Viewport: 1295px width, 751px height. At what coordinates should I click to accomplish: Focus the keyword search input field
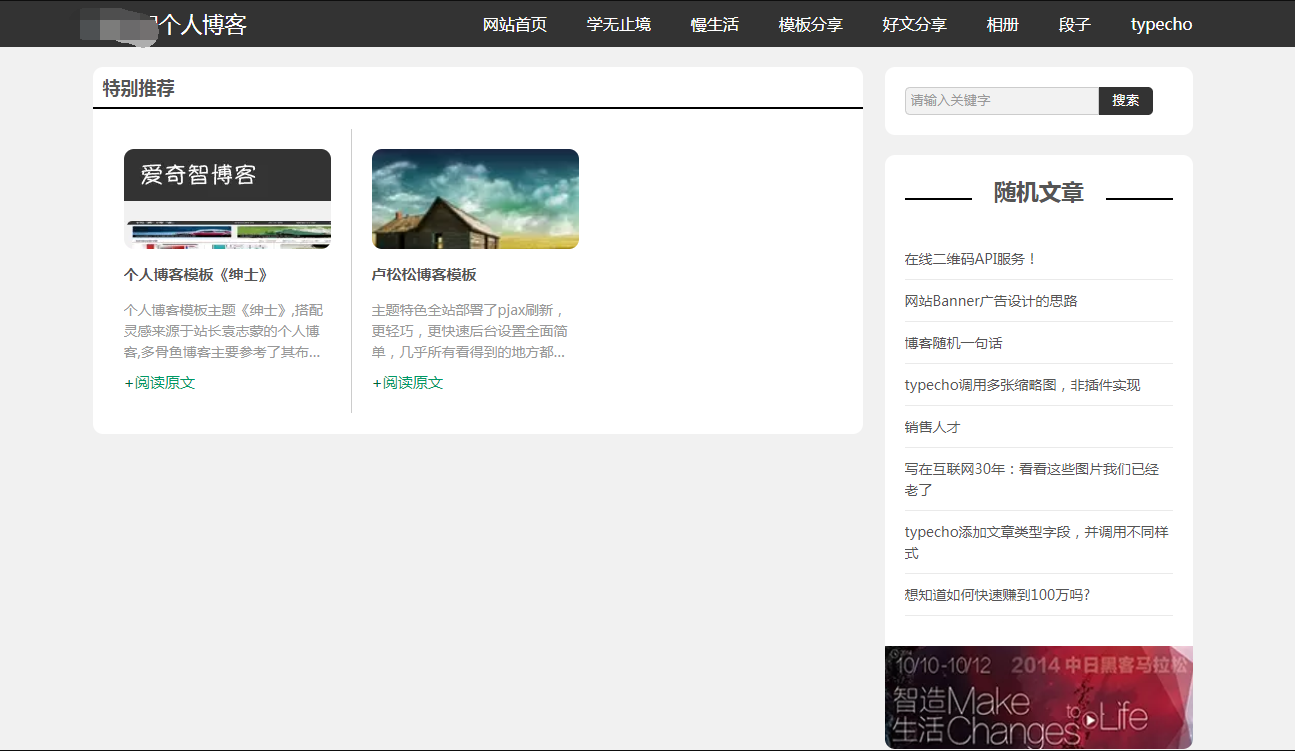point(1001,101)
